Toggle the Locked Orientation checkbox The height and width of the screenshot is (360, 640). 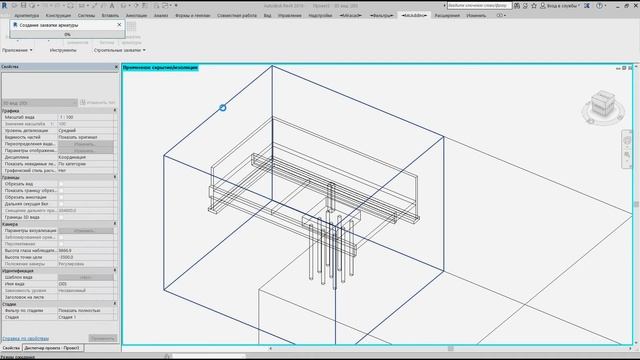pos(61,237)
